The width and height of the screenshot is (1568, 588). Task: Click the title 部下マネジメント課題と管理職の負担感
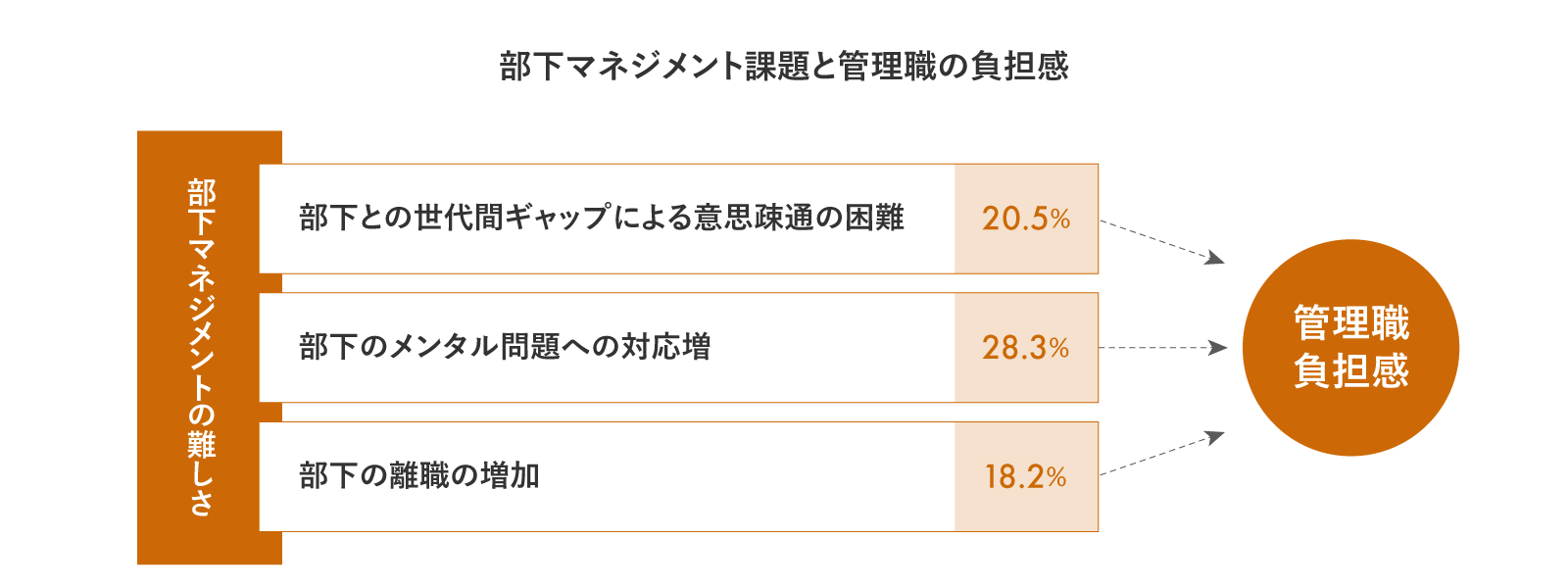(x=784, y=66)
